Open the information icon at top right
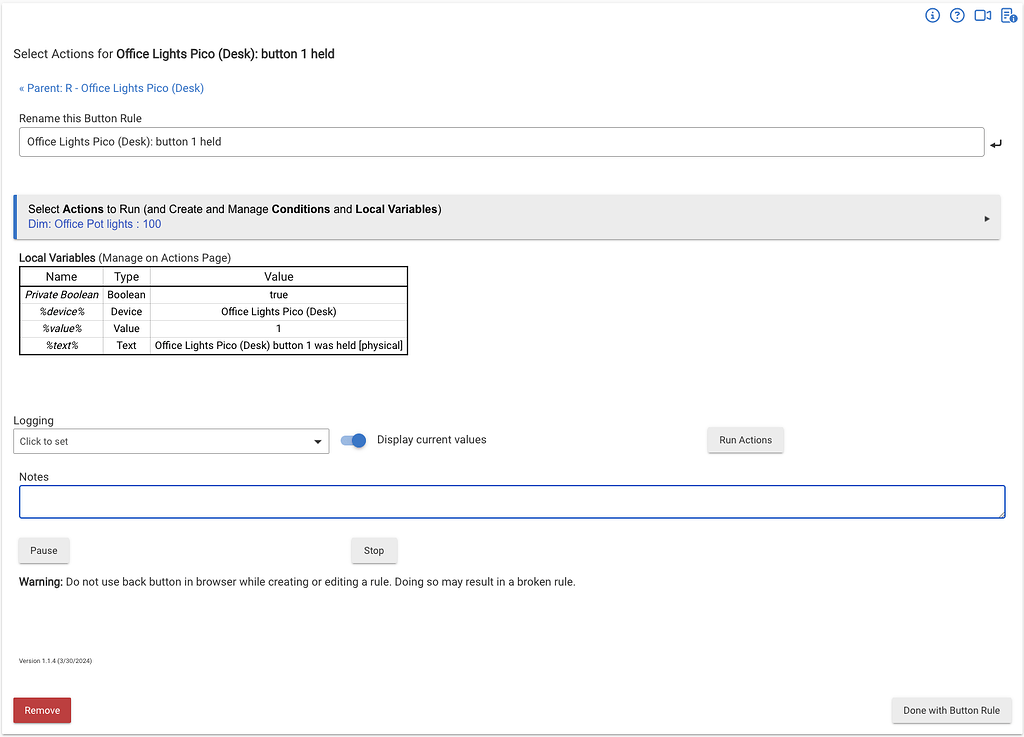 [932, 15]
